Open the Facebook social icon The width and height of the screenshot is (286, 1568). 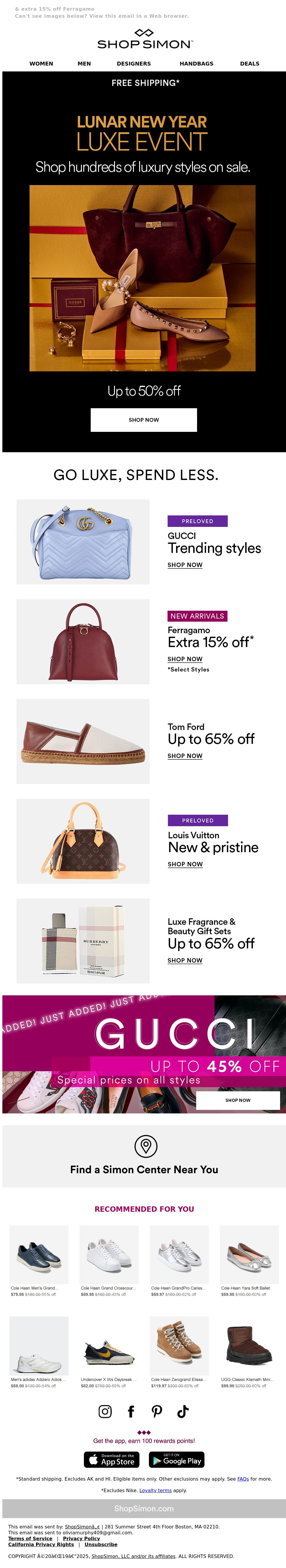[131, 1411]
